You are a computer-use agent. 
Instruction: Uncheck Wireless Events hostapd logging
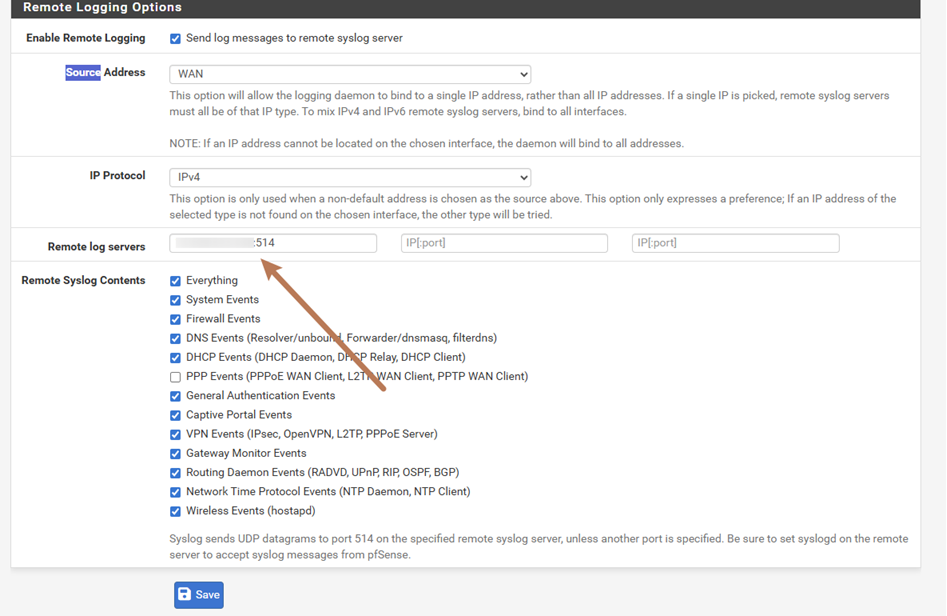pyautogui.click(x=176, y=510)
